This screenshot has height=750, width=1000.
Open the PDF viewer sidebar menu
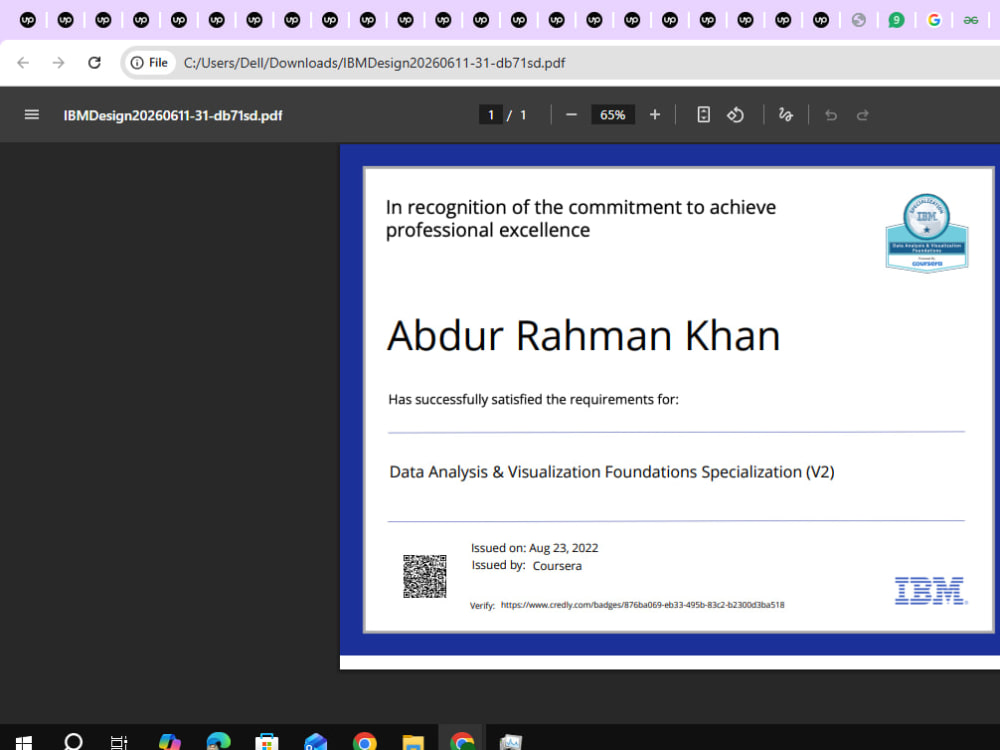click(31, 115)
